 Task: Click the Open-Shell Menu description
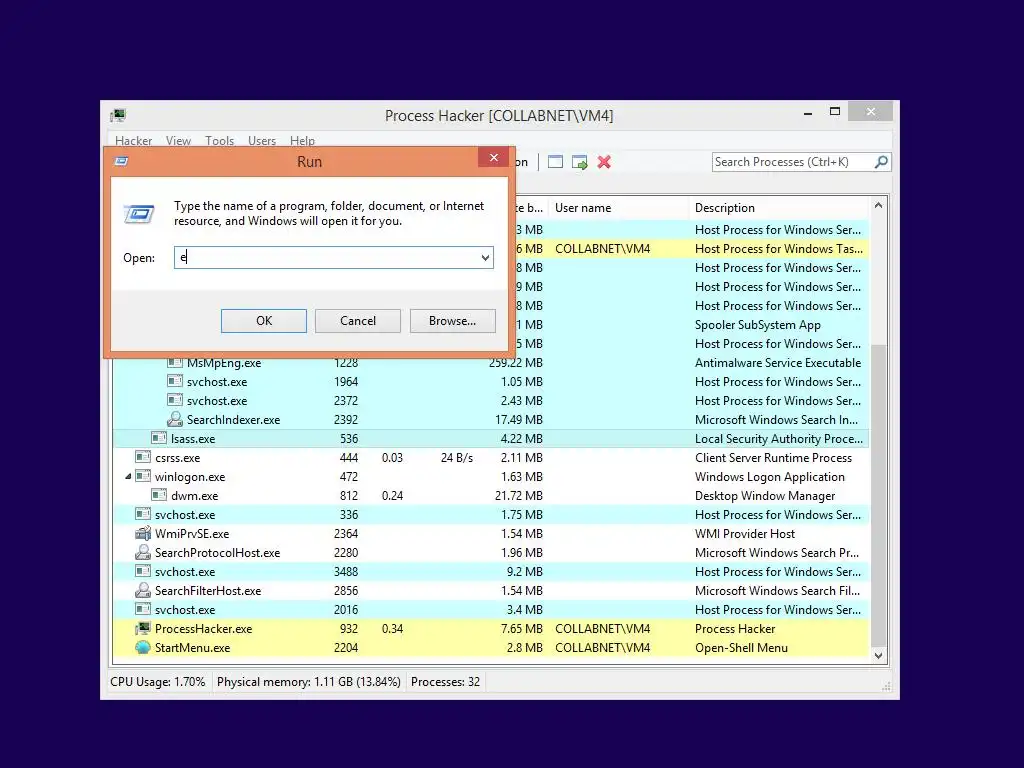[x=741, y=647]
